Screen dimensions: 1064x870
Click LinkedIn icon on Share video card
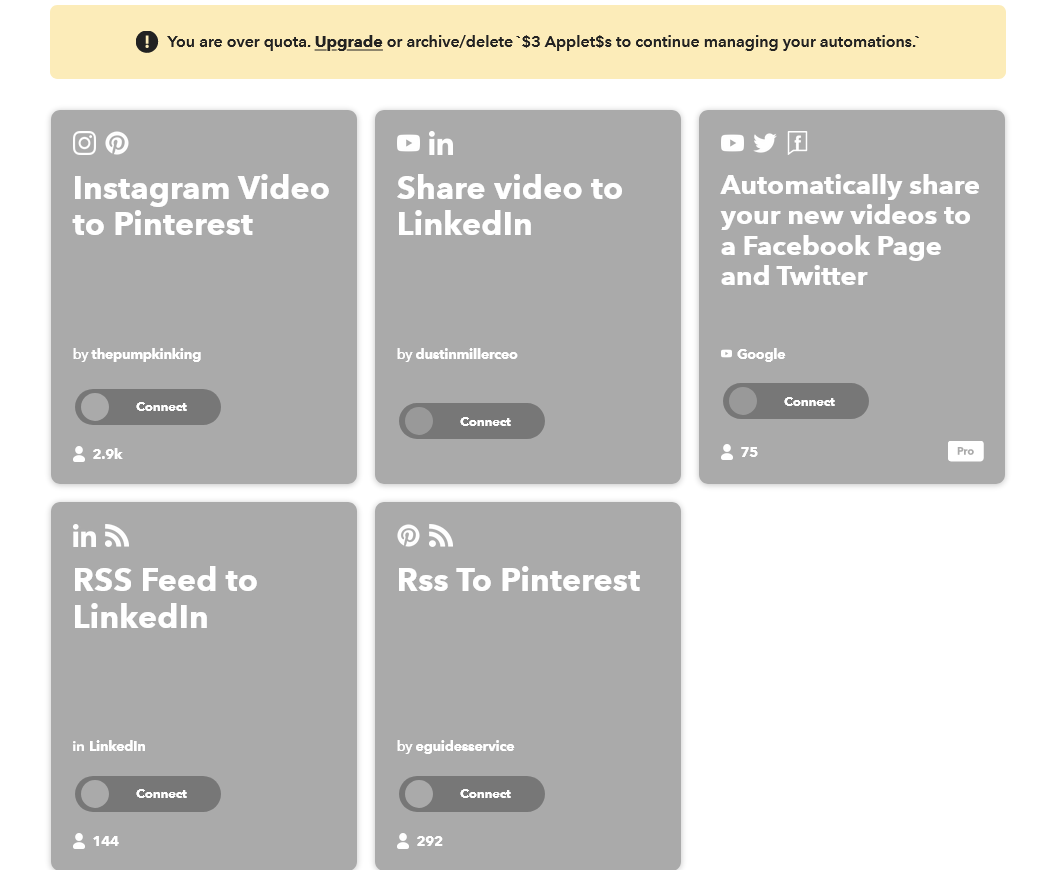pyautogui.click(x=441, y=144)
